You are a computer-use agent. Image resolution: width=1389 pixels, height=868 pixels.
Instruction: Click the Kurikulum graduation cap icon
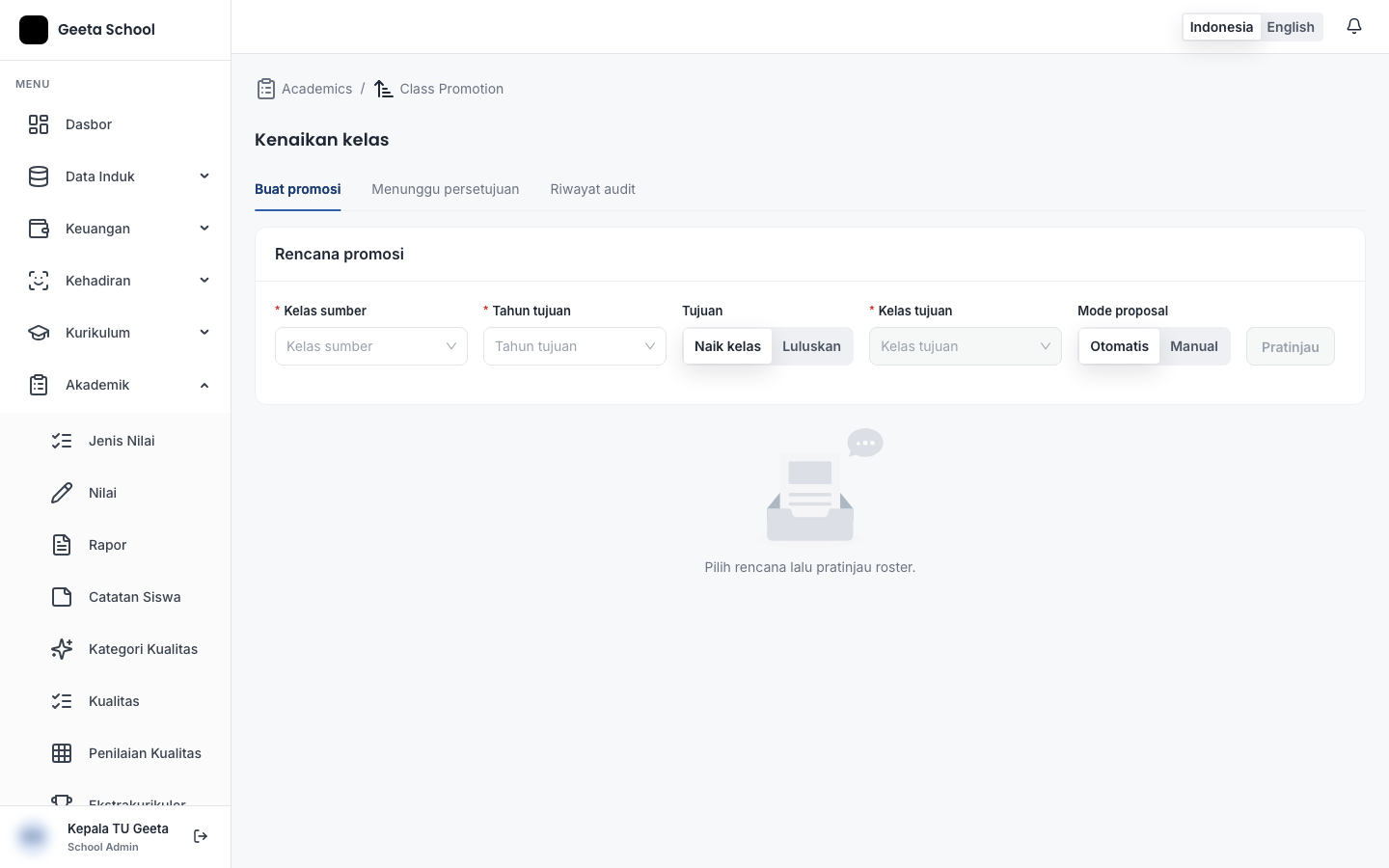(x=39, y=333)
